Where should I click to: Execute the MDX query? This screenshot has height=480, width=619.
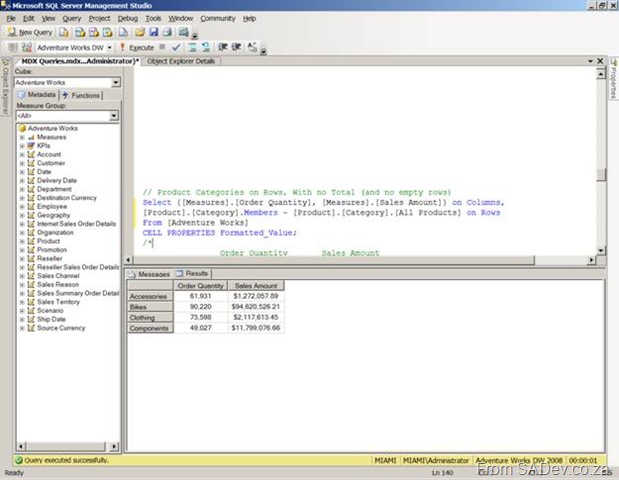(137, 48)
